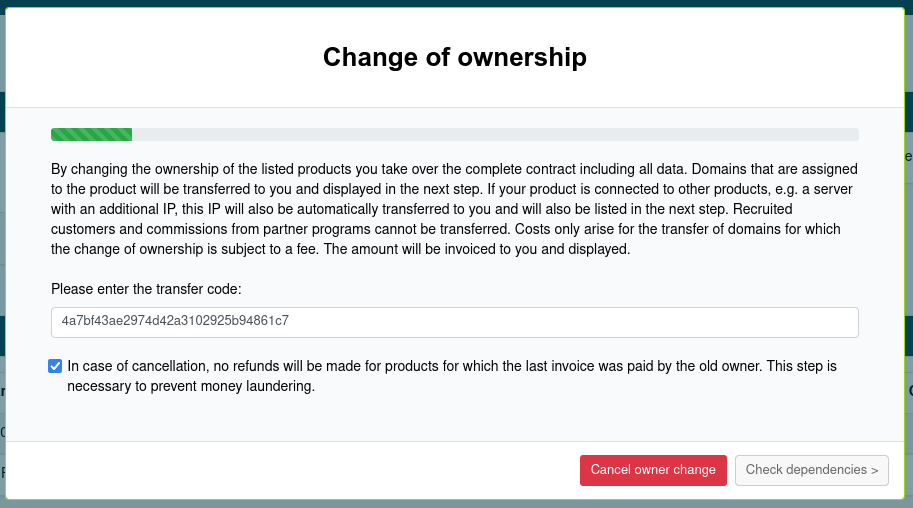The height and width of the screenshot is (508, 913).
Task: Click the transfer code input field
Action: tap(454, 322)
